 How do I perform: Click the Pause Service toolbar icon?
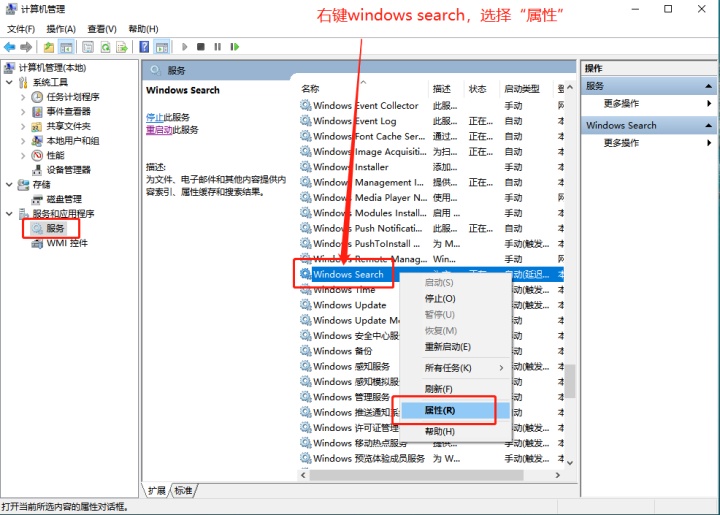(x=218, y=47)
